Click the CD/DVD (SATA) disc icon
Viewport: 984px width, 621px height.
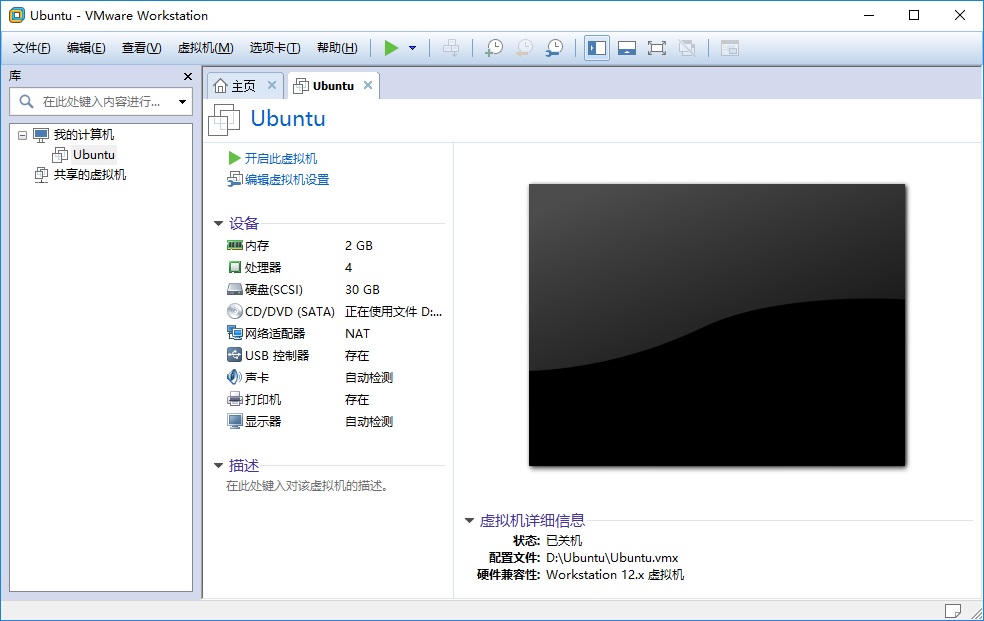point(235,311)
